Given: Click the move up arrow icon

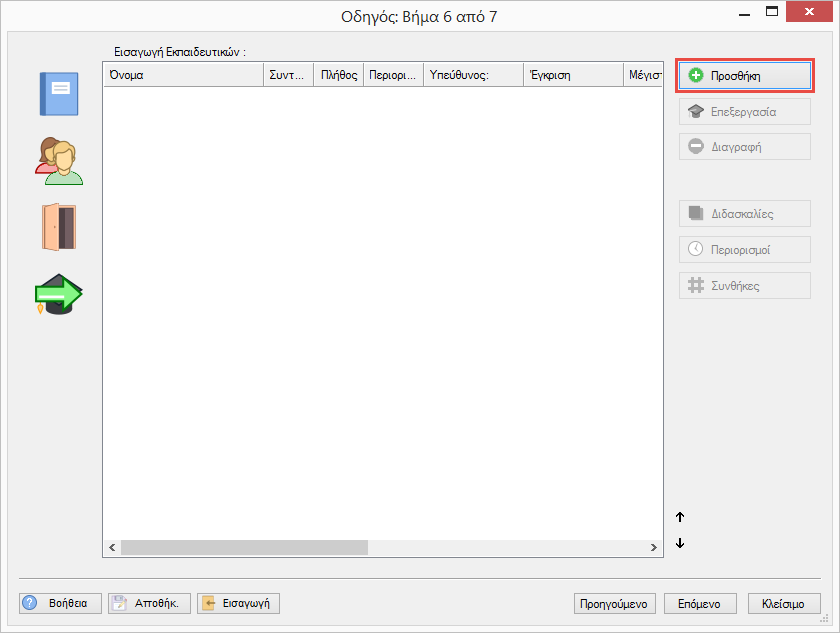Looking at the screenshot, I should pos(680,517).
